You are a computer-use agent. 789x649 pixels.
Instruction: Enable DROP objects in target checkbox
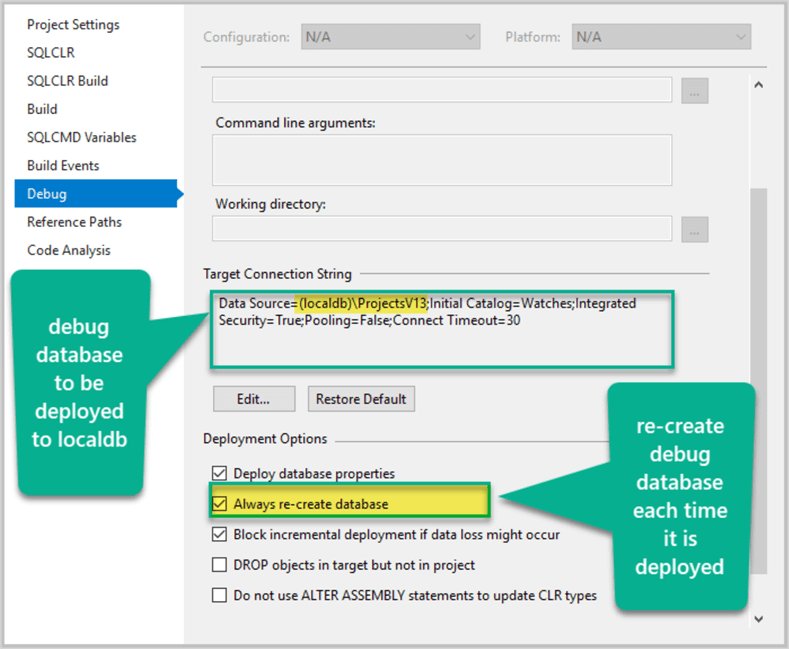pyautogui.click(x=219, y=565)
